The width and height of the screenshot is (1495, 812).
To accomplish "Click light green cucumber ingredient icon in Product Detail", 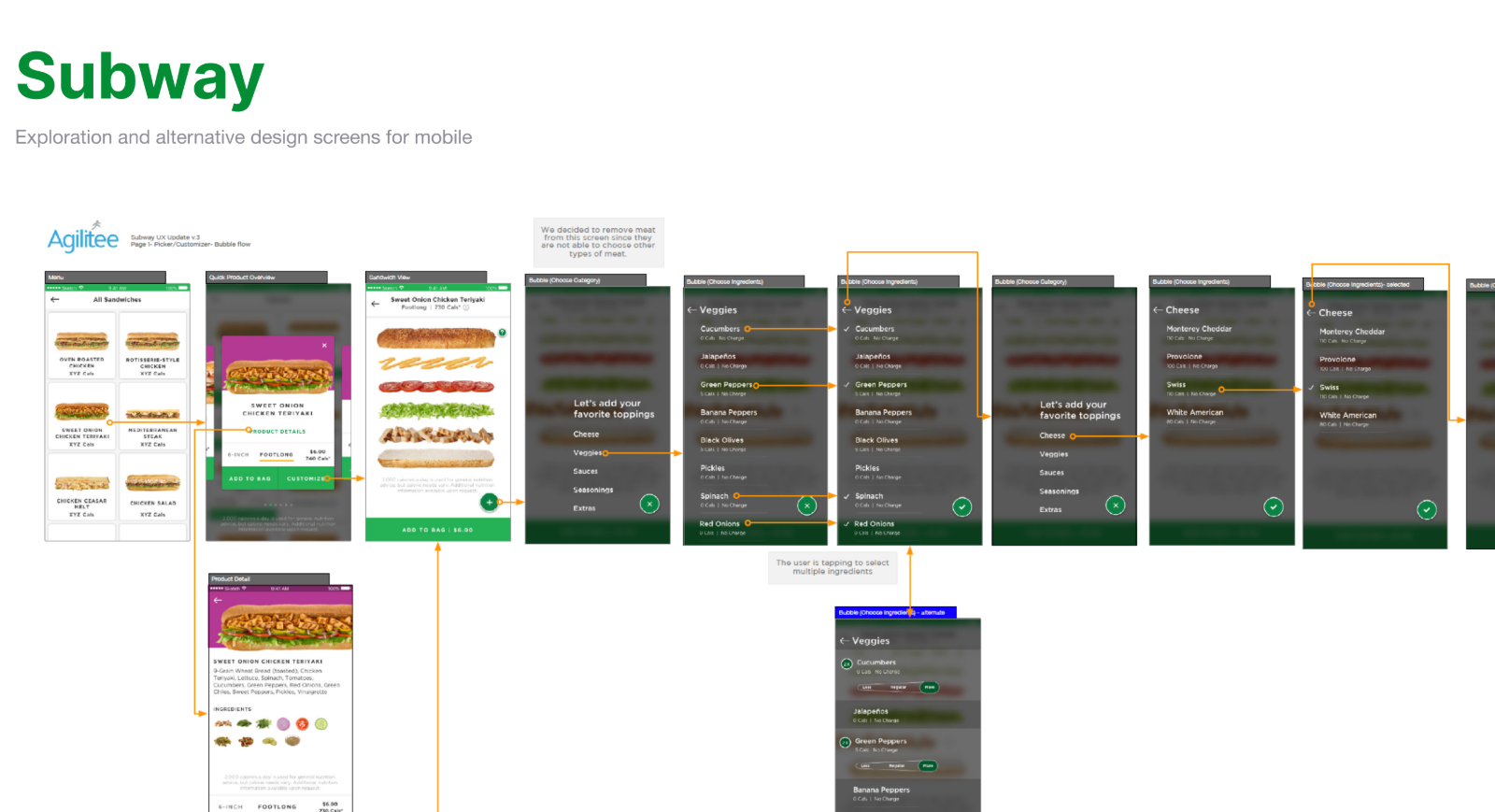I will tap(320, 724).
